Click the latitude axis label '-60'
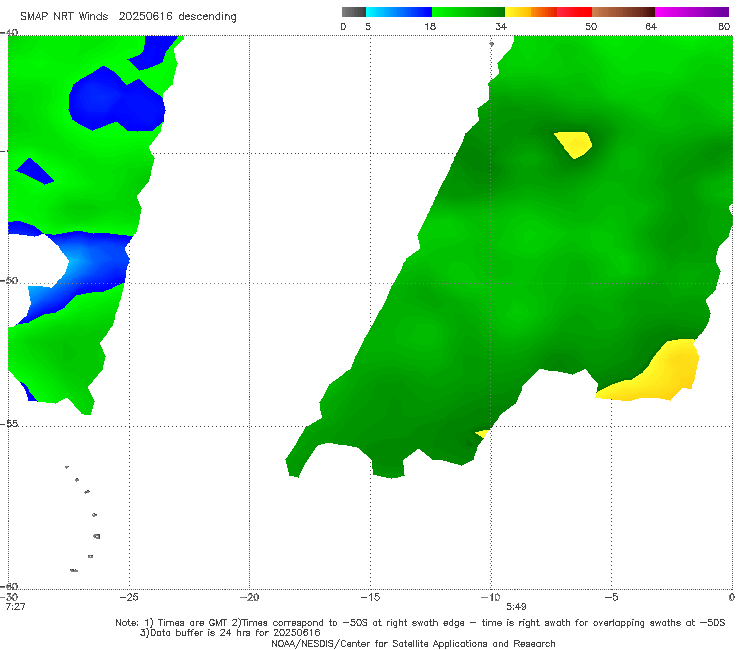The height and width of the screenshot is (650, 740). tap(9, 586)
